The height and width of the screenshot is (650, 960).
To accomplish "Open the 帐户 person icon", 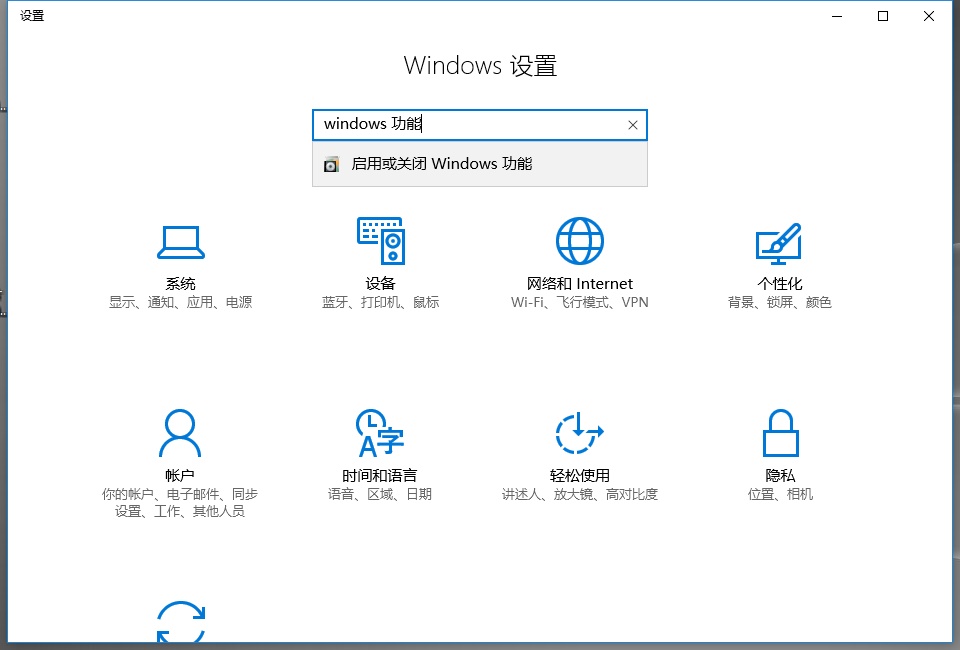I will pyautogui.click(x=180, y=433).
